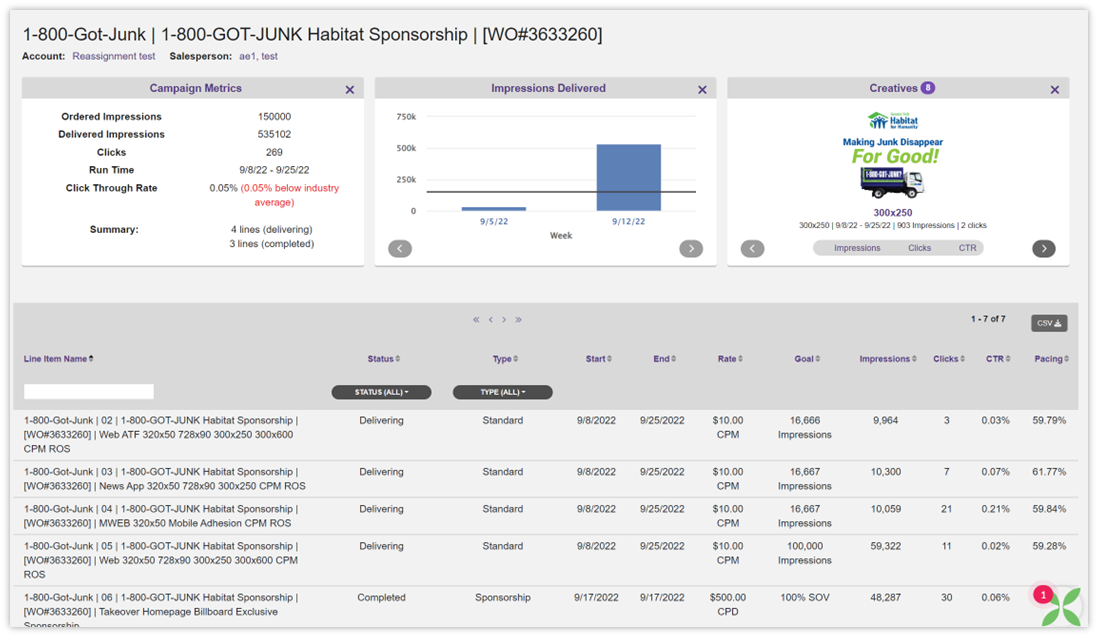Open the chat widget with notification badge
Viewport: 1098px width, 637px height.
click(1059, 605)
